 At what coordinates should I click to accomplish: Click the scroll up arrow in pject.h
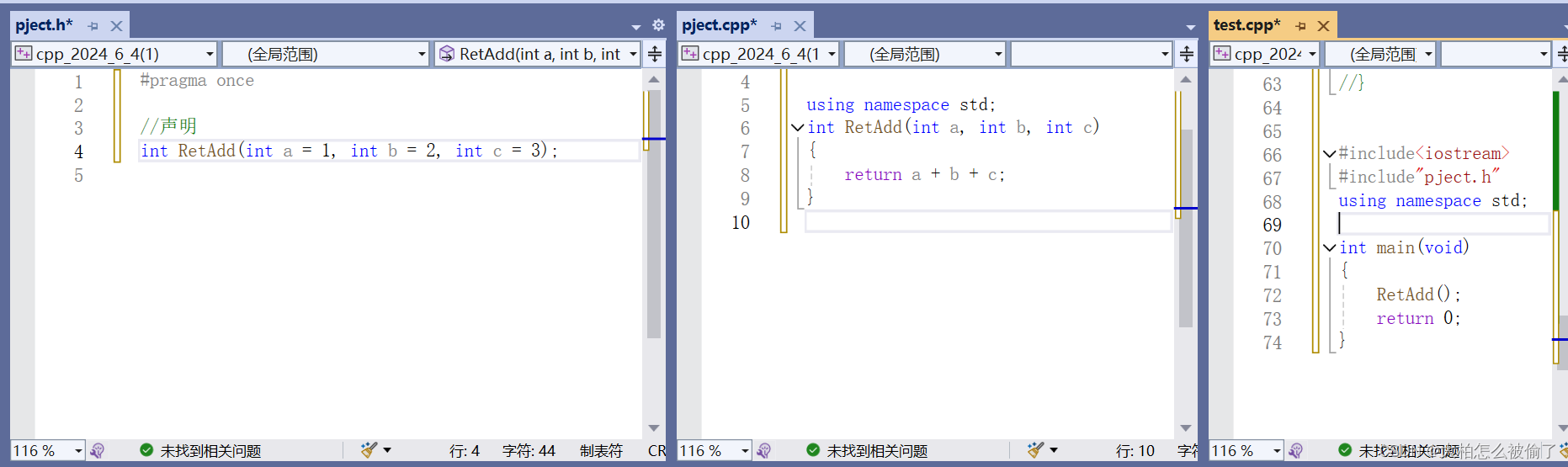(654, 80)
